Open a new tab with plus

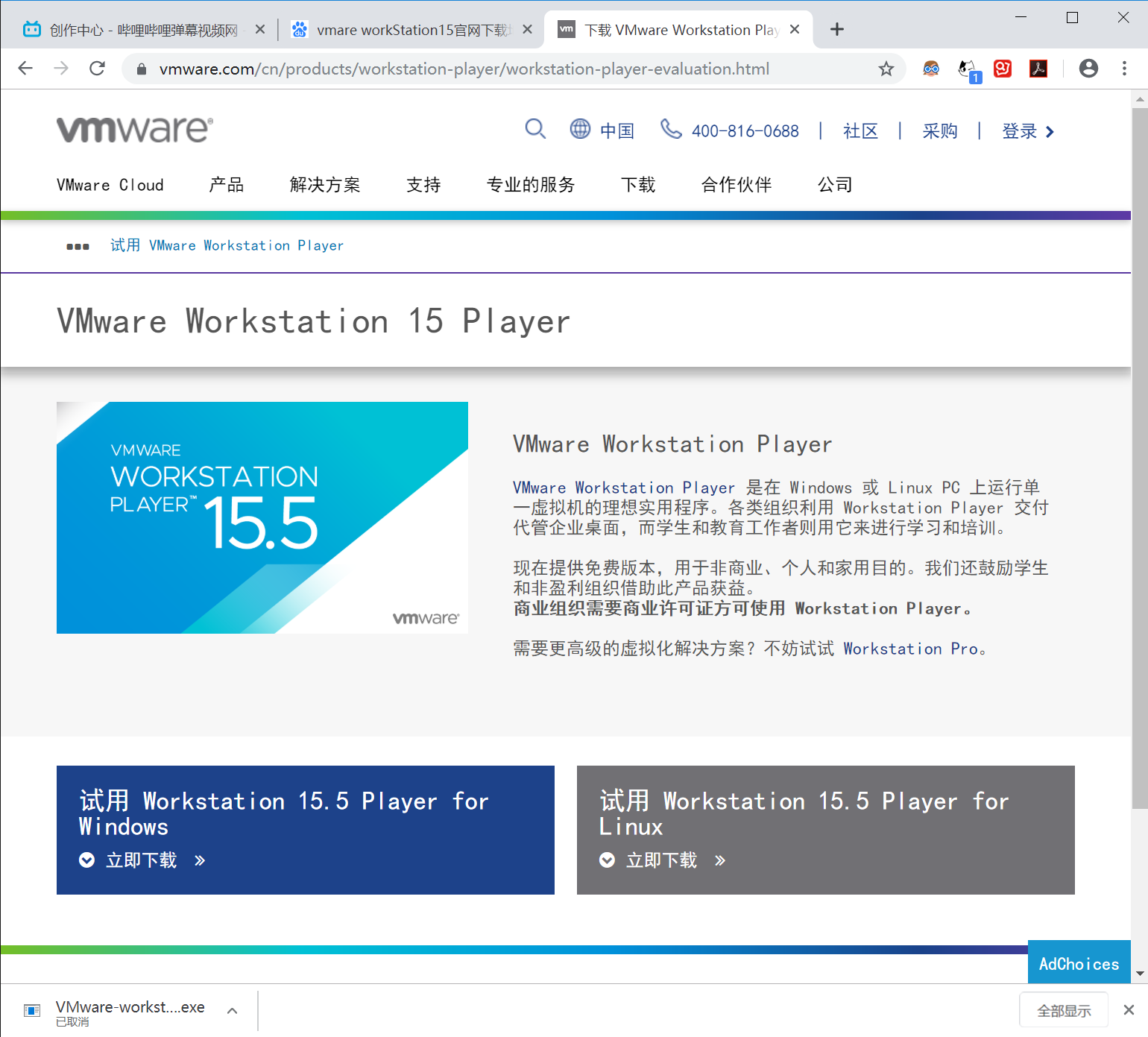(x=837, y=29)
